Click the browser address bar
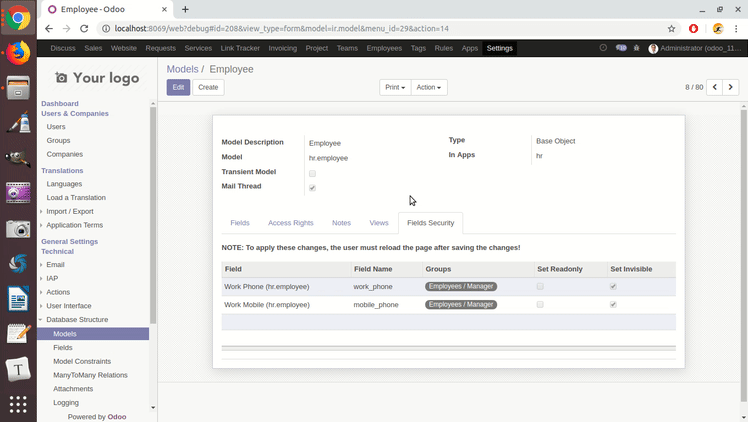The height and width of the screenshot is (422, 748). coord(382,29)
